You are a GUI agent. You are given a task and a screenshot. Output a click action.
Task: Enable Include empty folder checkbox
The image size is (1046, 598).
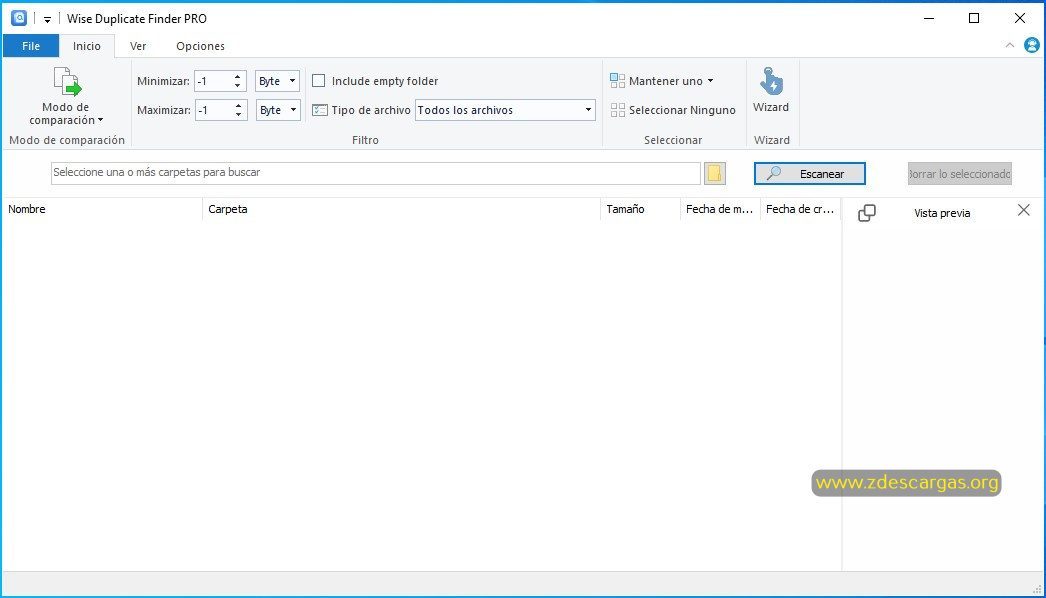319,81
